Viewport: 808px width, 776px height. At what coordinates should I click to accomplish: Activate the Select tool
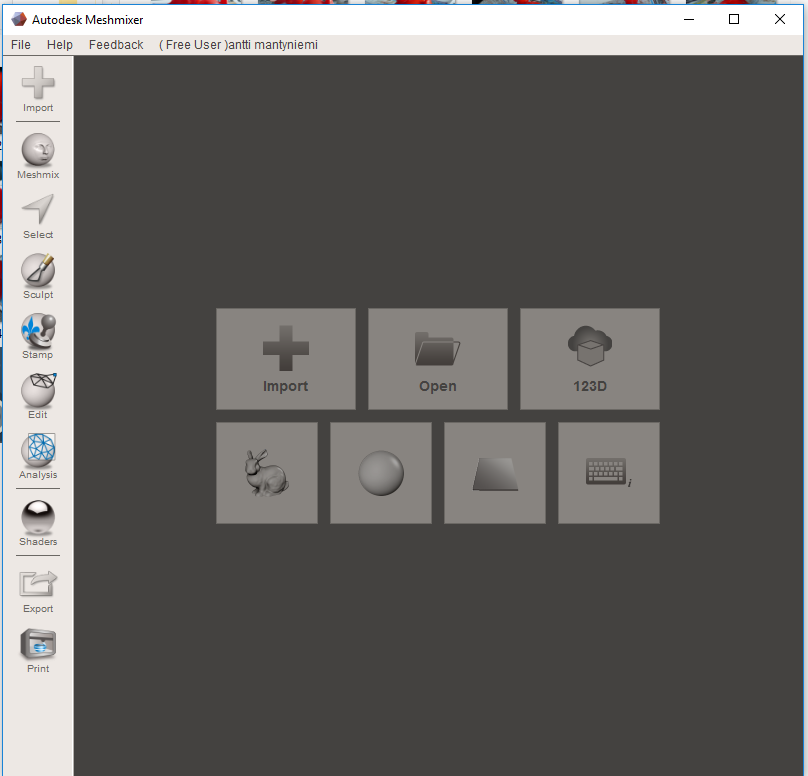tap(38, 216)
